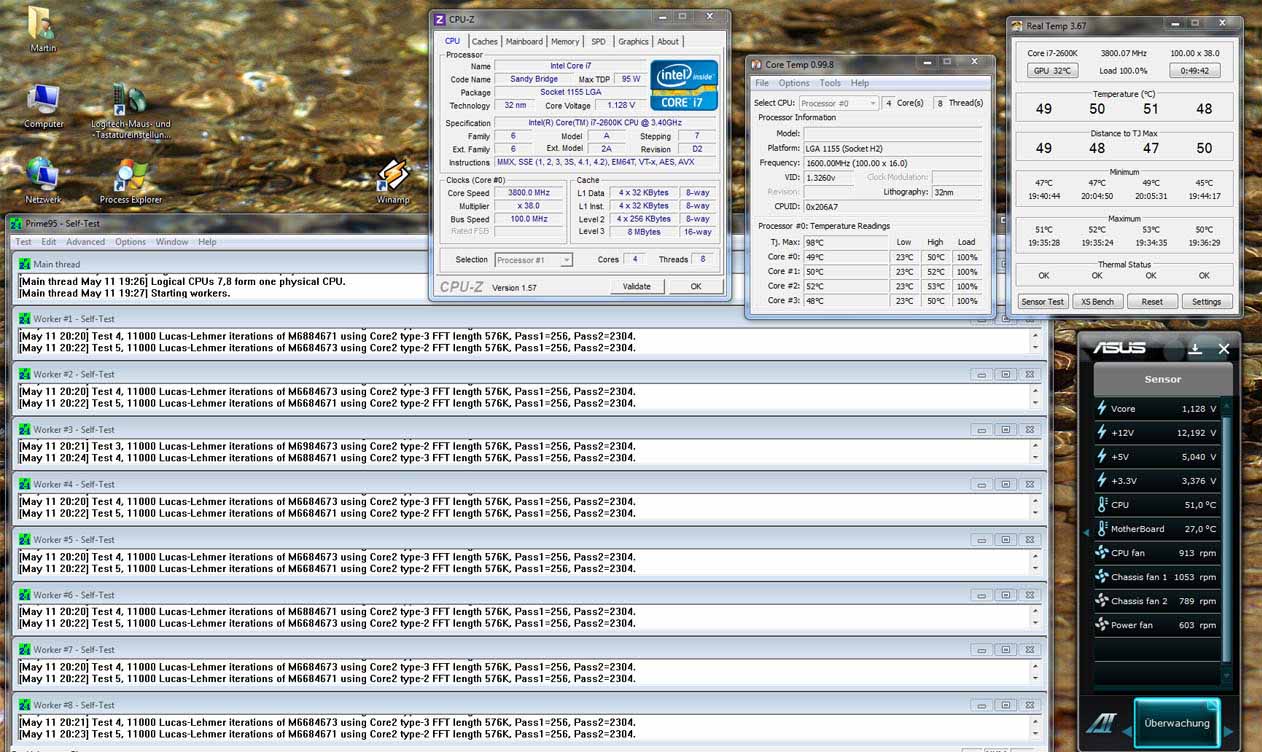Open the Selection processor dropdown in CPU-Z
1262x752 pixels.
click(x=534, y=260)
